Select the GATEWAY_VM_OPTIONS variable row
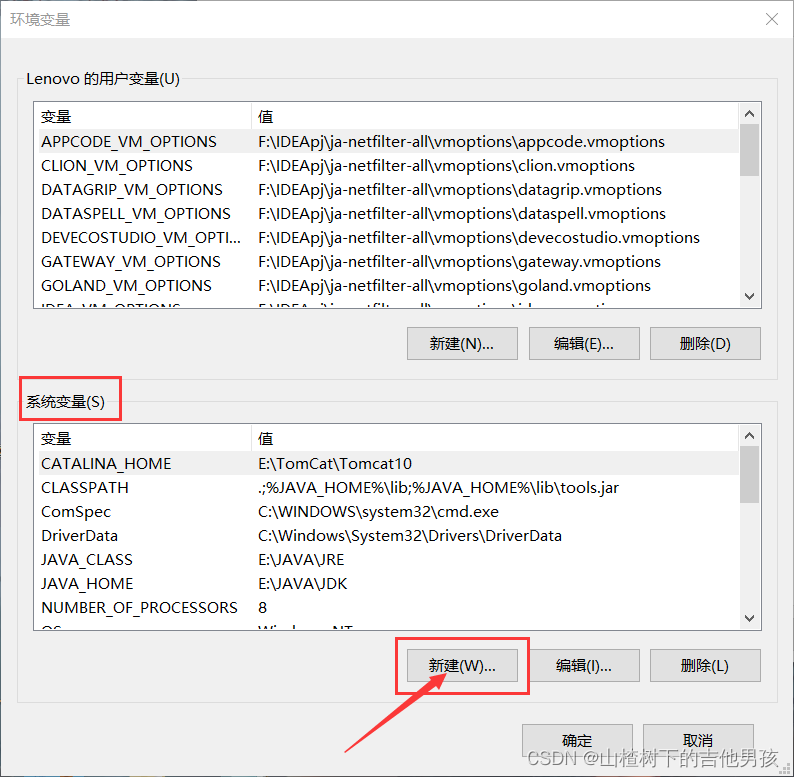The image size is (794, 777). [388, 261]
